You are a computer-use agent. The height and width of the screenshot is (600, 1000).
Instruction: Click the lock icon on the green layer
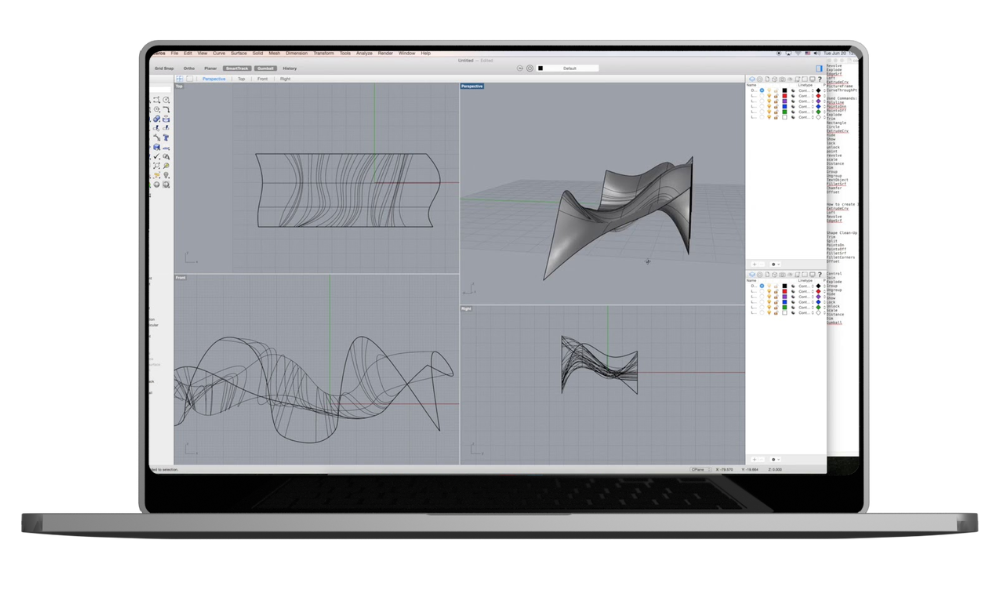775,113
